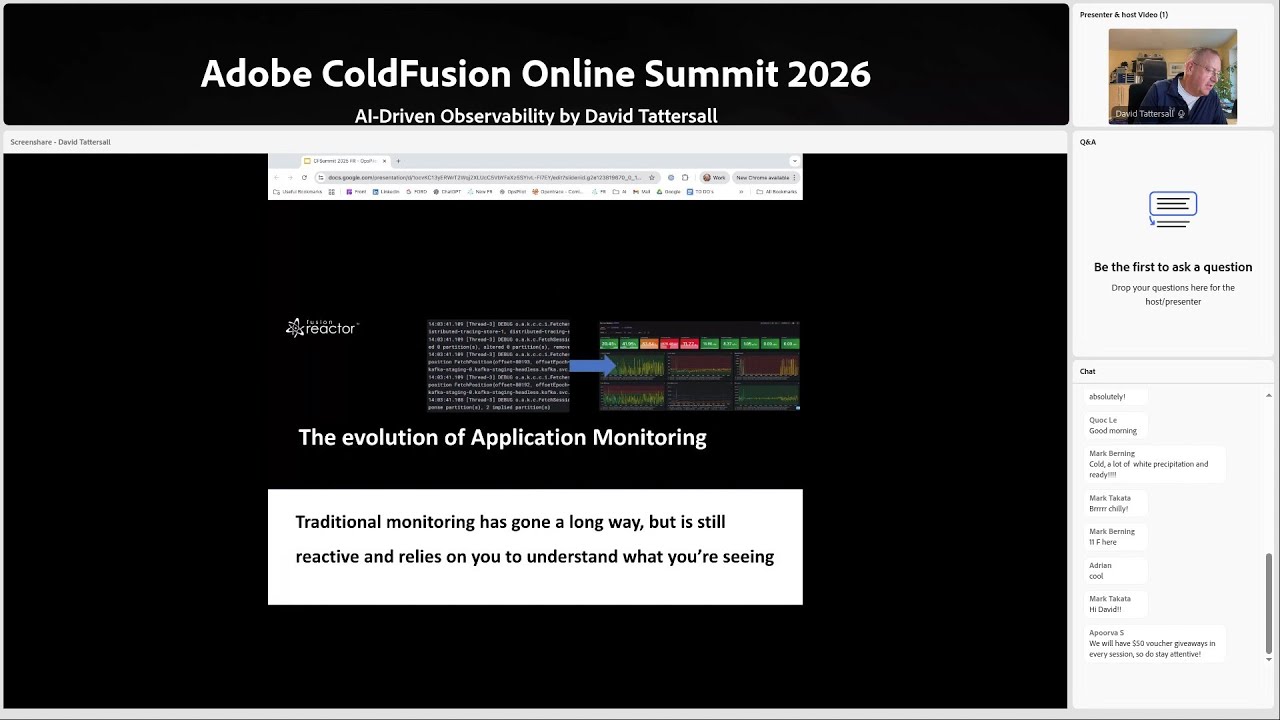Open the tab search dropdown in shared browser
Screen dimensions: 1280x720
point(794,161)
